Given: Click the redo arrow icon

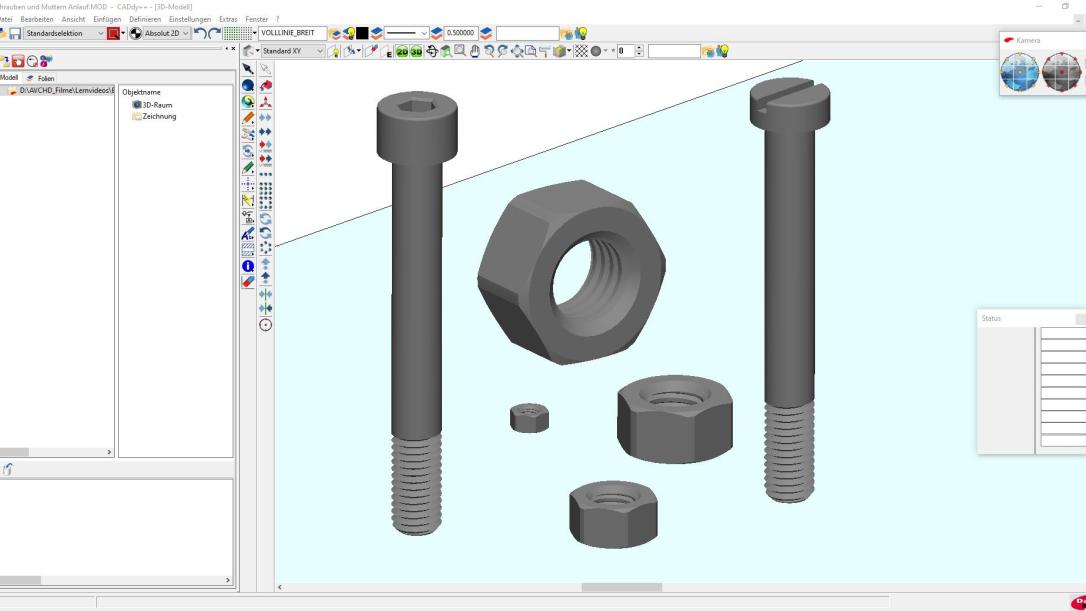Looking at the screenshot, I should tap(216, 33).
